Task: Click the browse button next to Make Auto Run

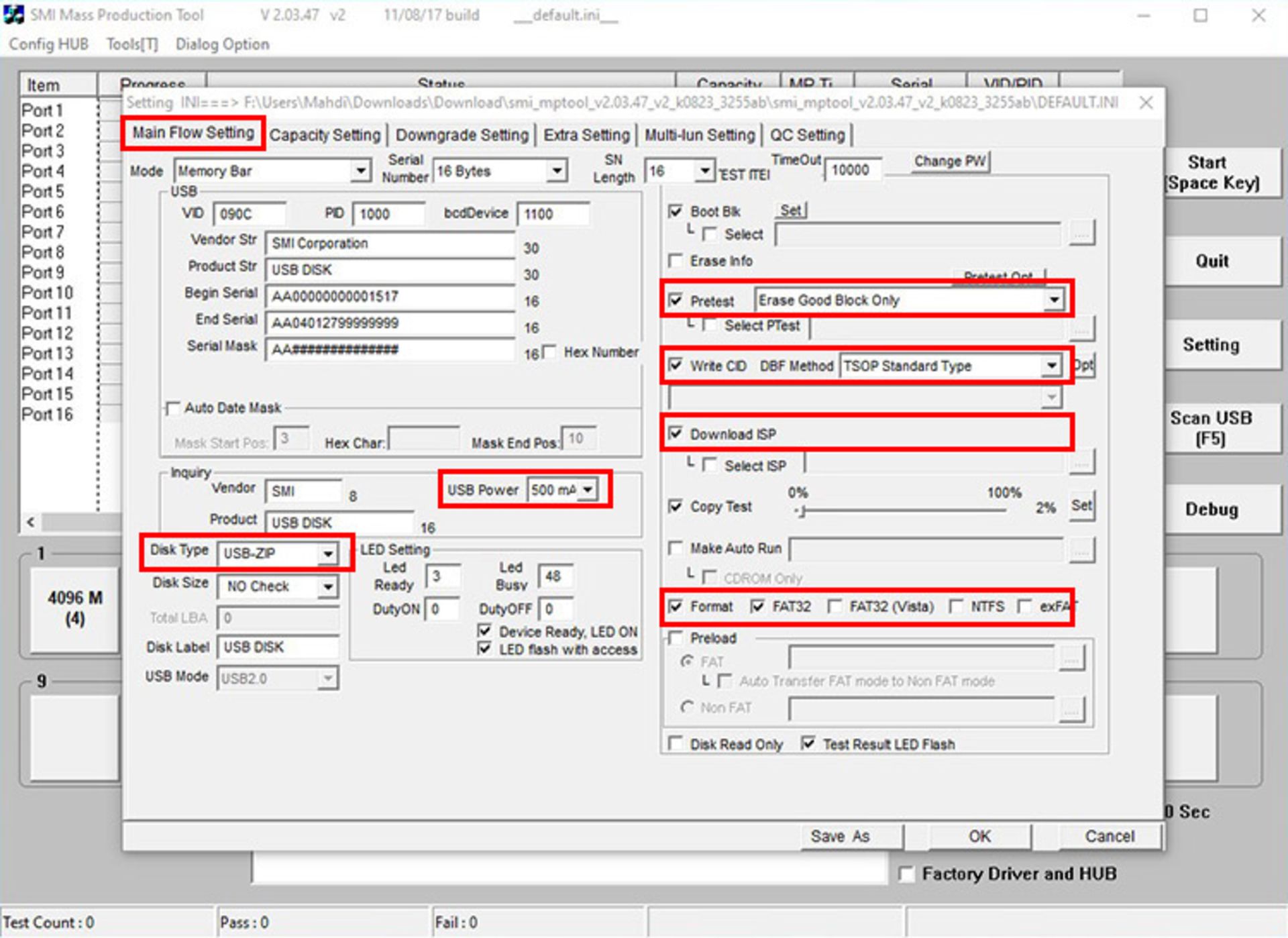Action: [1081, 550]
